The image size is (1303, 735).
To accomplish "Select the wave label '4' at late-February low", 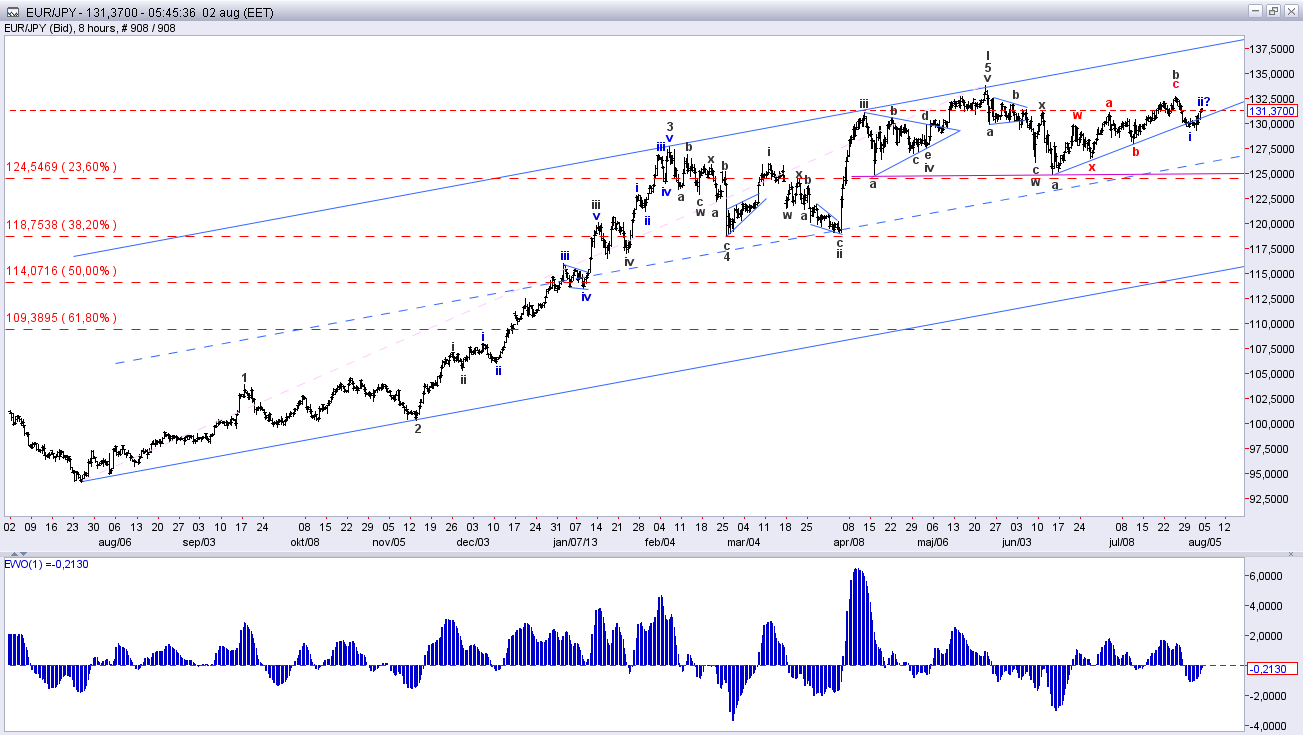I will click(x=727, y=257).
